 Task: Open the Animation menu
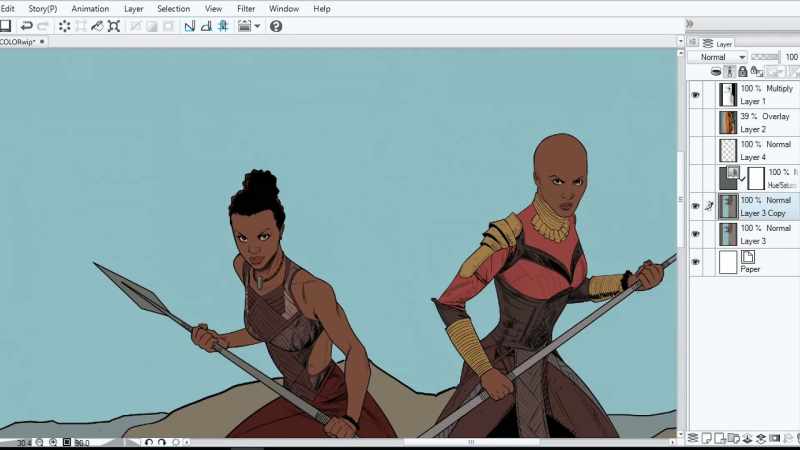(x=90, y=9)
